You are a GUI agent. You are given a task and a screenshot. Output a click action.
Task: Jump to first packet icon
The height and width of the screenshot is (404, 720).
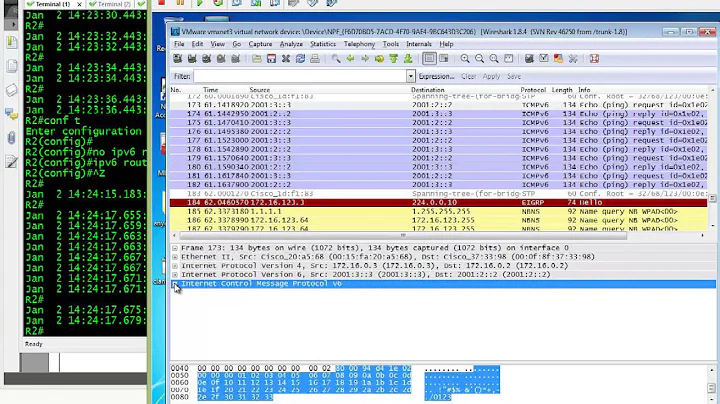[x=394, y=59]
